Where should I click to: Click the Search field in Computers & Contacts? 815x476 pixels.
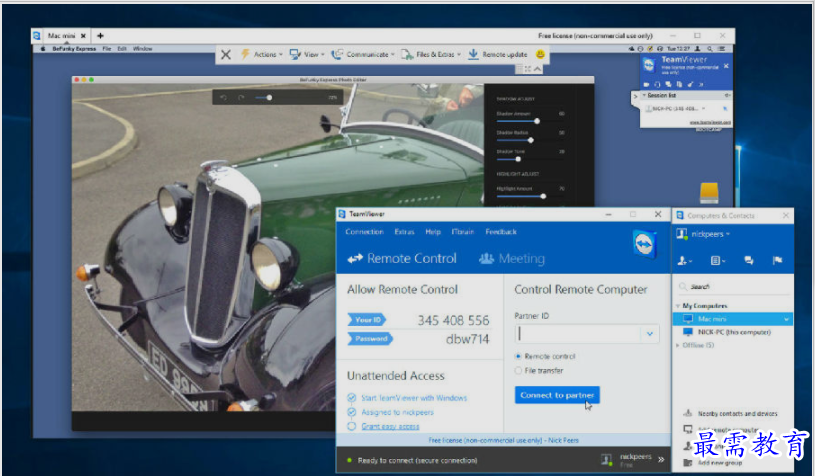point(733,286)
